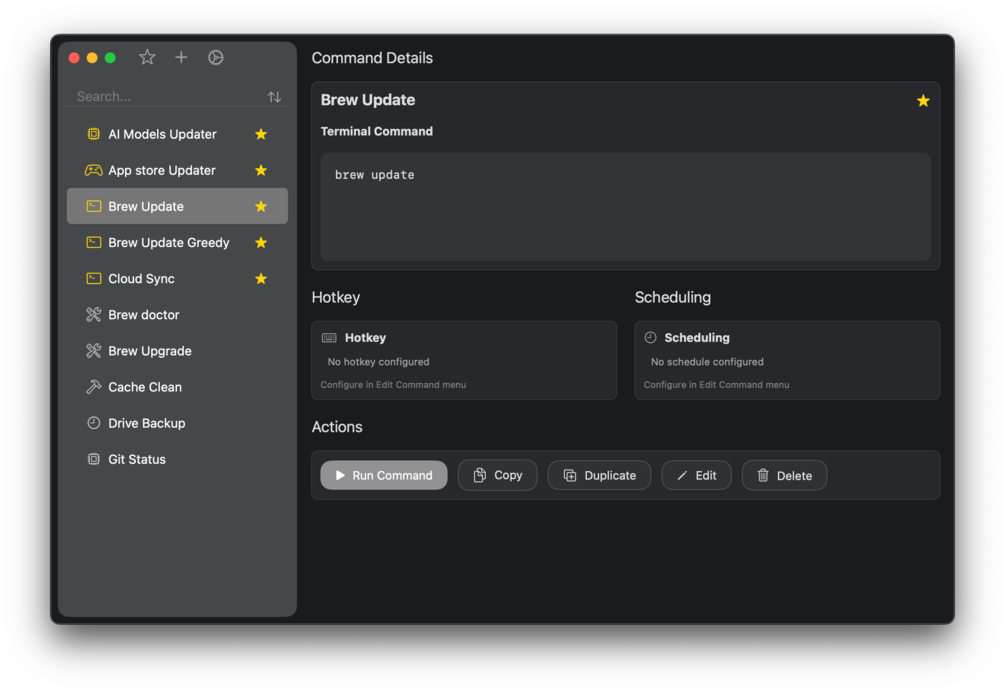This screenshot has width=1005, height=691.
Task: Click the clock icon in Scheduling card
Action: point(651,337)
